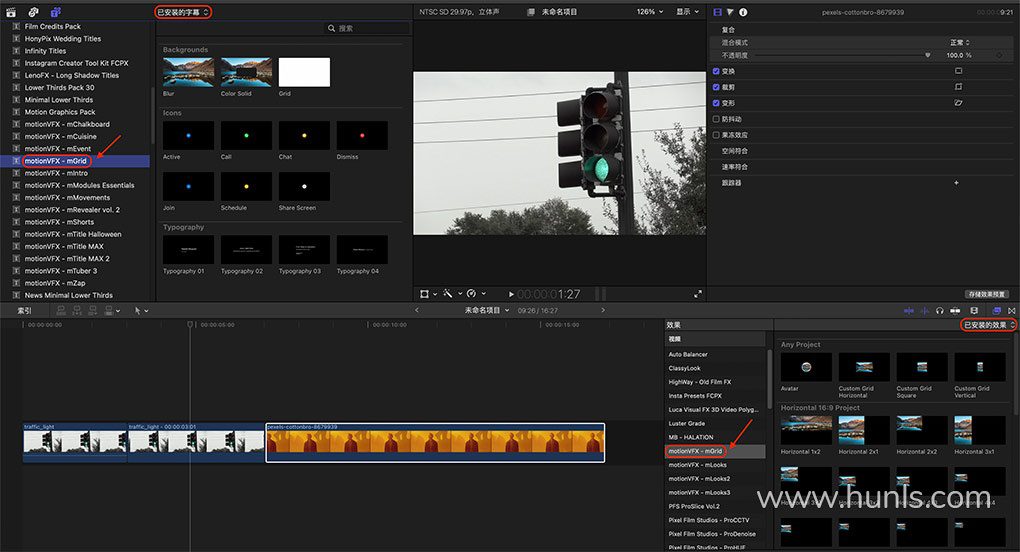Adjust the 不透明度 opacity slider
The height and width of the screenshot is (552, 1020).
coord(927,55)
